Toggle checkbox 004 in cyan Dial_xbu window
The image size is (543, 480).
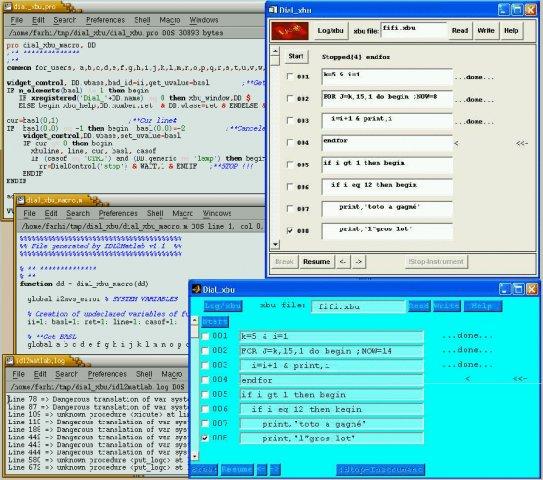(x=205, y=380)
